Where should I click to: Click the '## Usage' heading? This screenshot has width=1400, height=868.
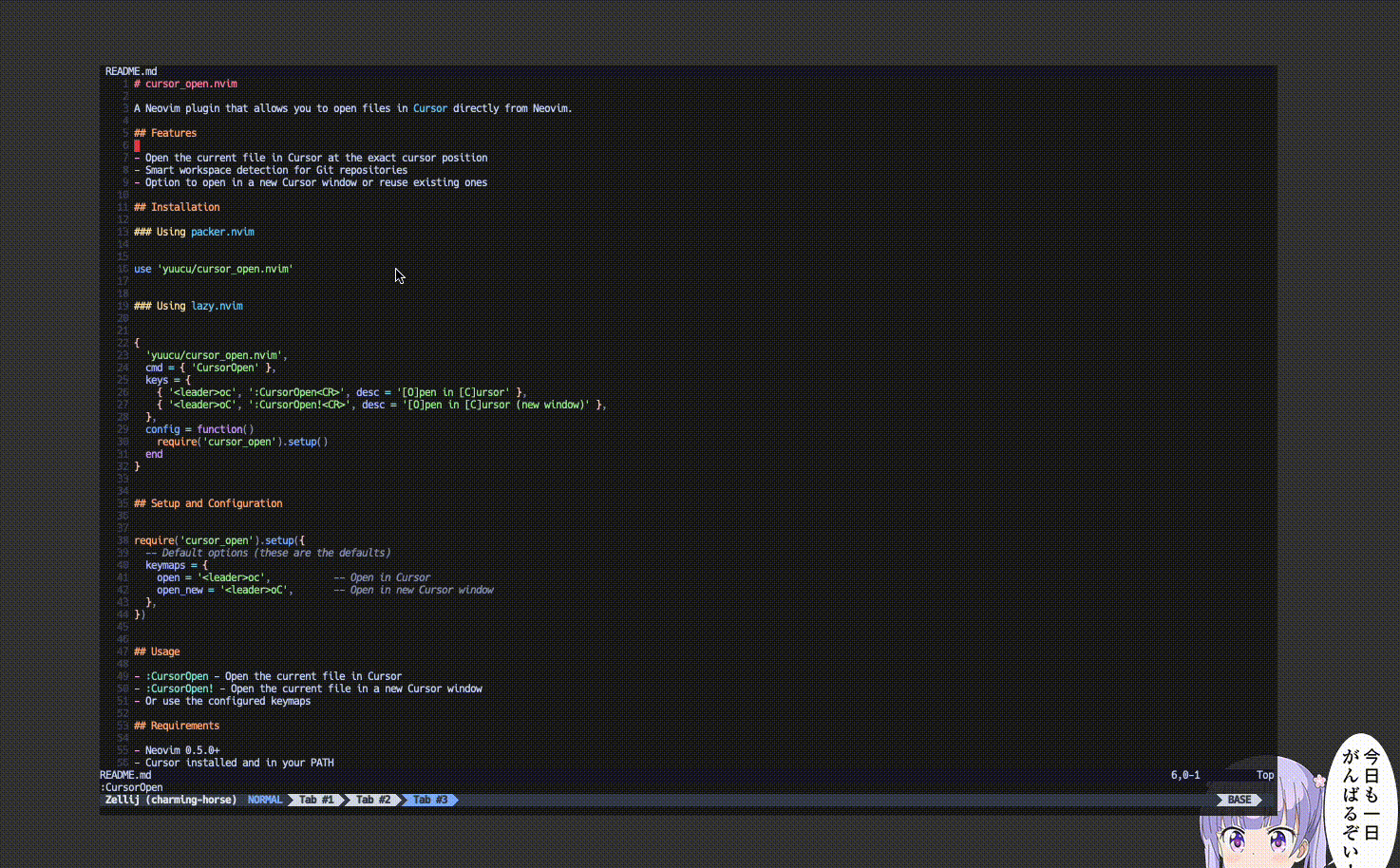pyautogui.click(x=157, y=651)
